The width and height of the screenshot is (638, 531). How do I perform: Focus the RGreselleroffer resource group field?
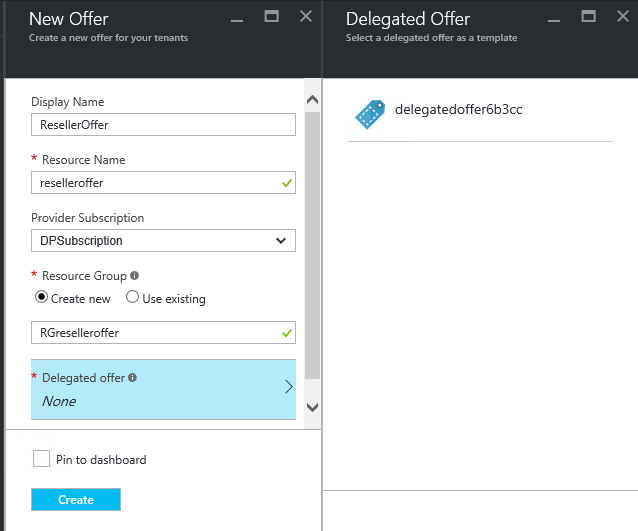(155, 332)
